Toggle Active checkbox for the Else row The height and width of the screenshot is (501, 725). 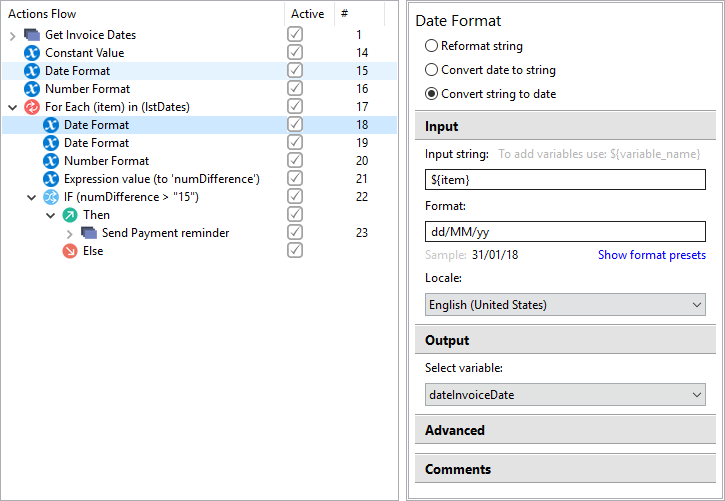click(x=295, y=250)
